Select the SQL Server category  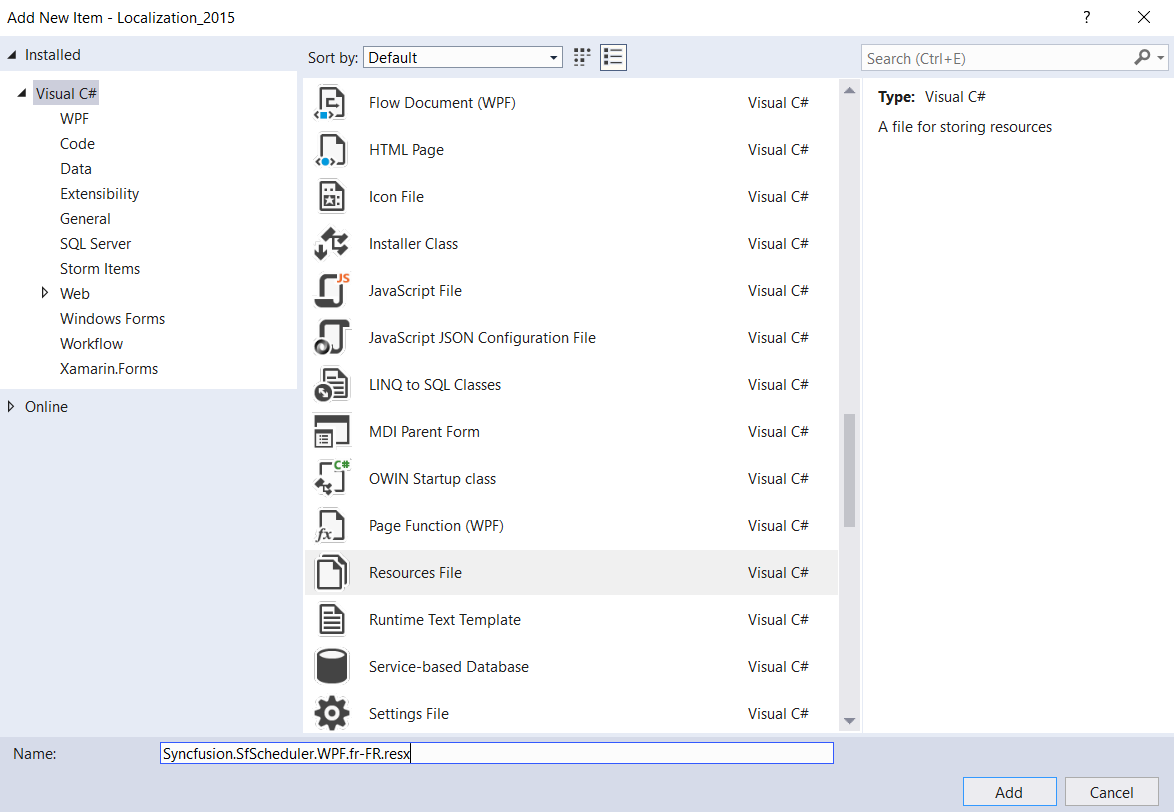95,244
